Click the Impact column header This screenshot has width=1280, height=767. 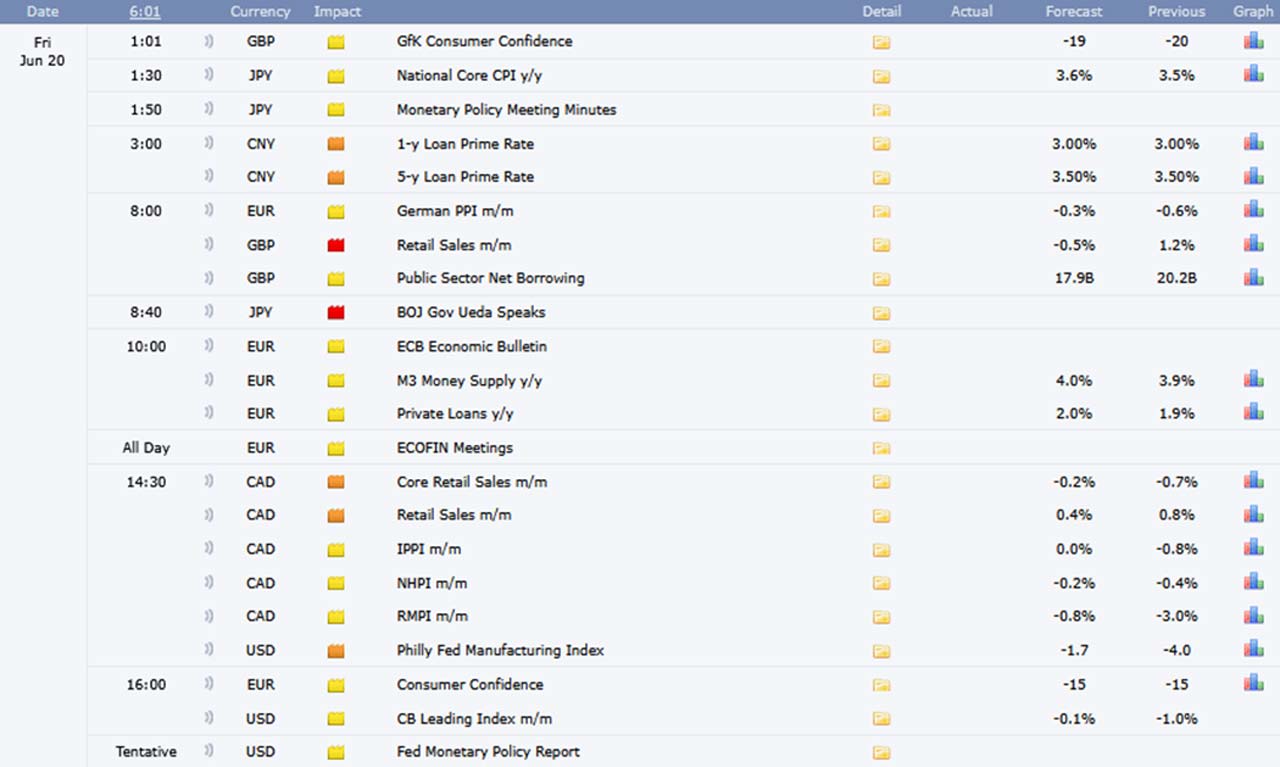click(337, 12)
